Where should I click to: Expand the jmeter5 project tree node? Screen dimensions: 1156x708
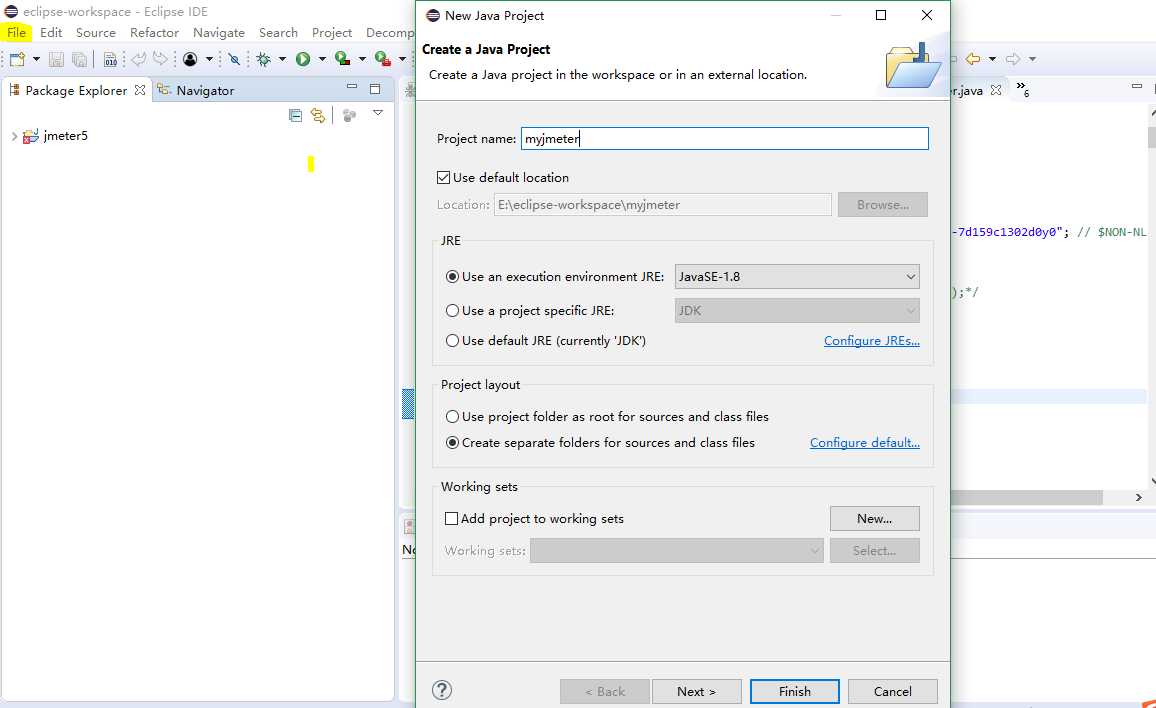tap(14, 136)
